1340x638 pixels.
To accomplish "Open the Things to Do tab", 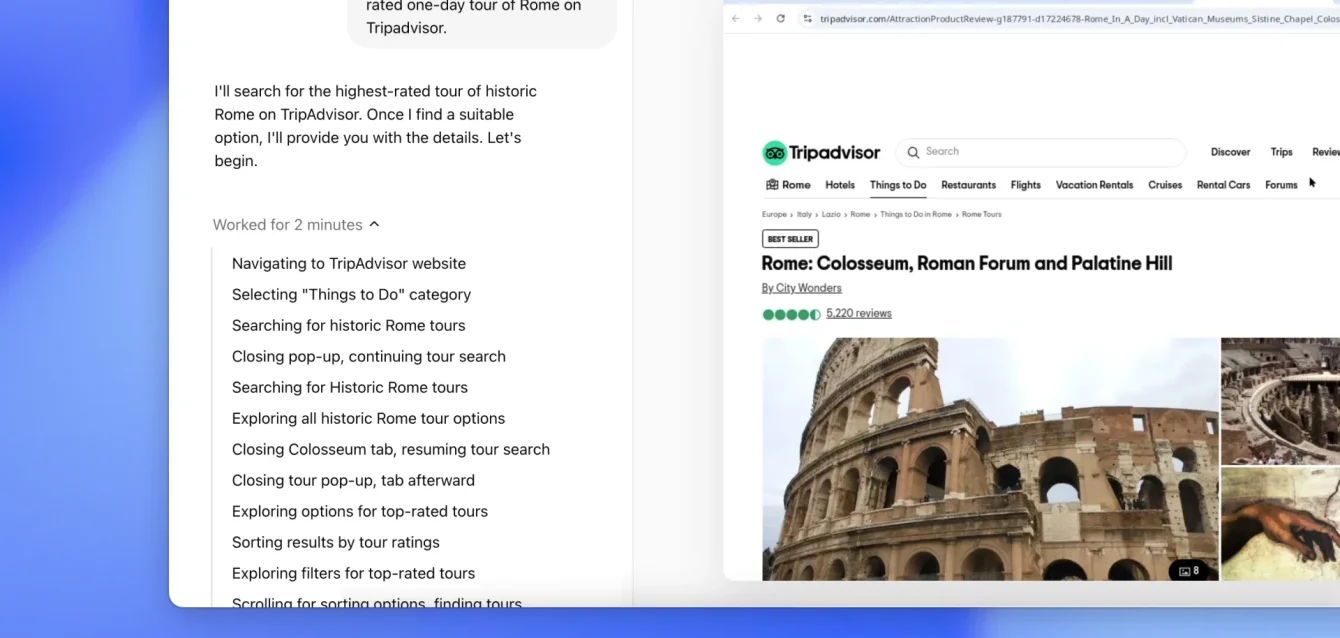I will point(897,185).
